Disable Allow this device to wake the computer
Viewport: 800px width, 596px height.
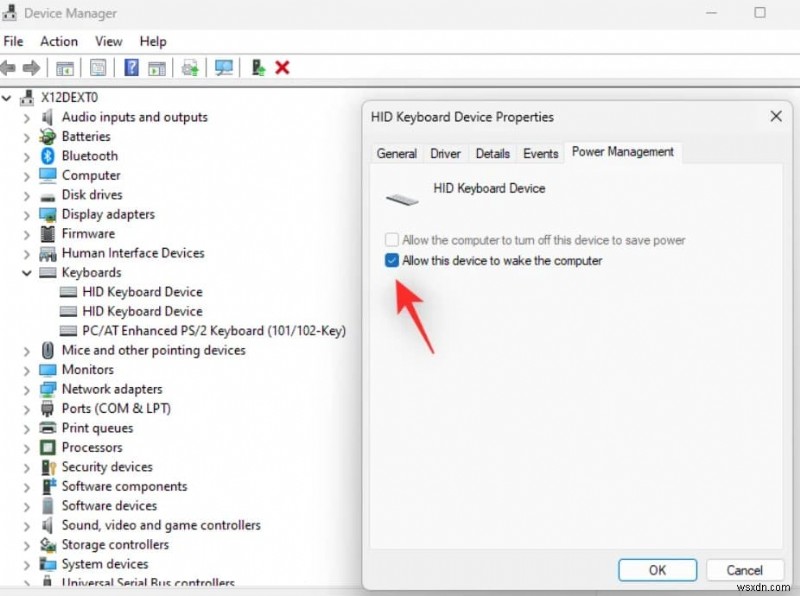click(x=391, y=261)
